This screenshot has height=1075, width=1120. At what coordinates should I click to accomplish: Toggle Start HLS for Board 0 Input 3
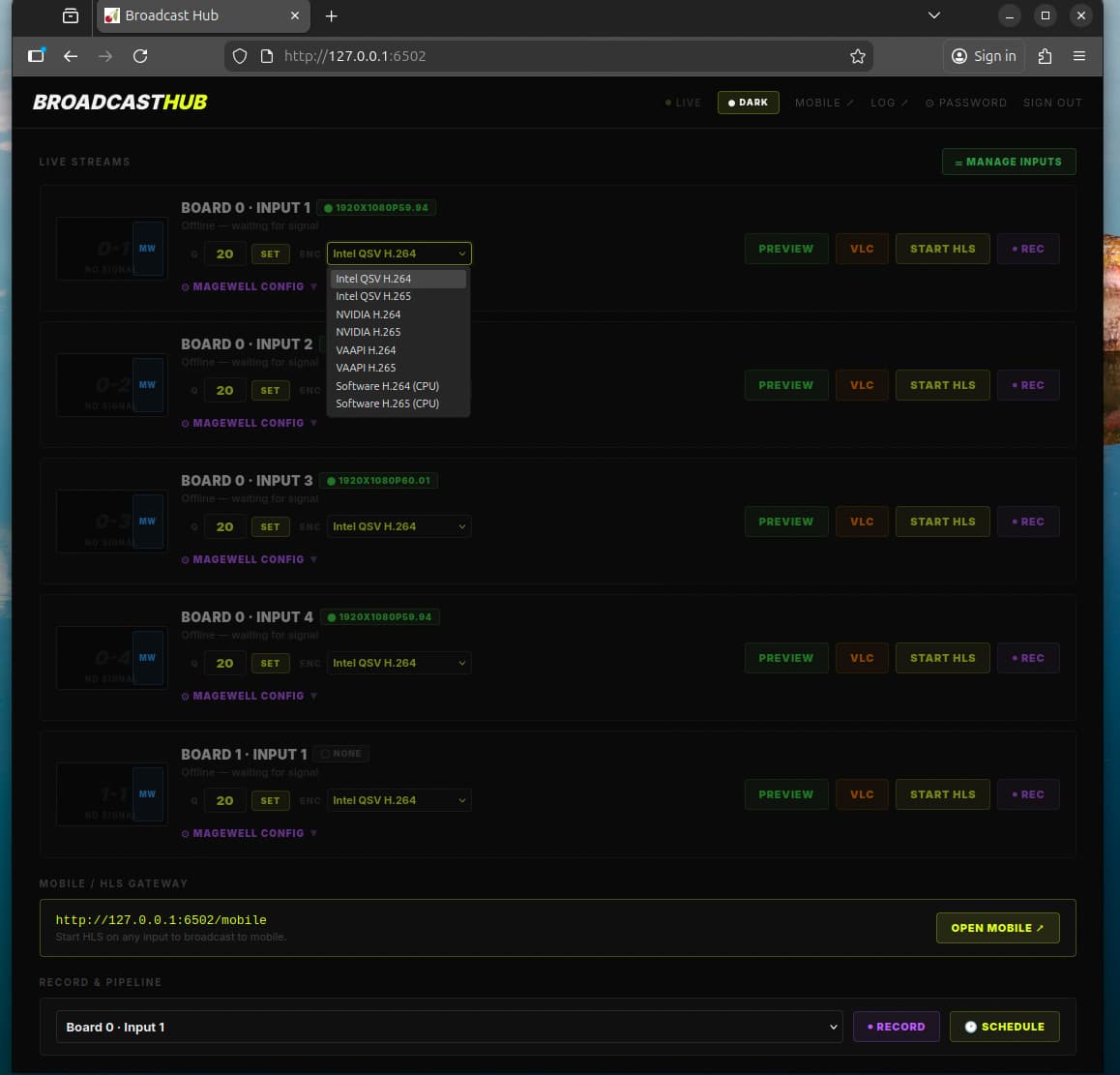pyautogui.click(x=942, y=522)
